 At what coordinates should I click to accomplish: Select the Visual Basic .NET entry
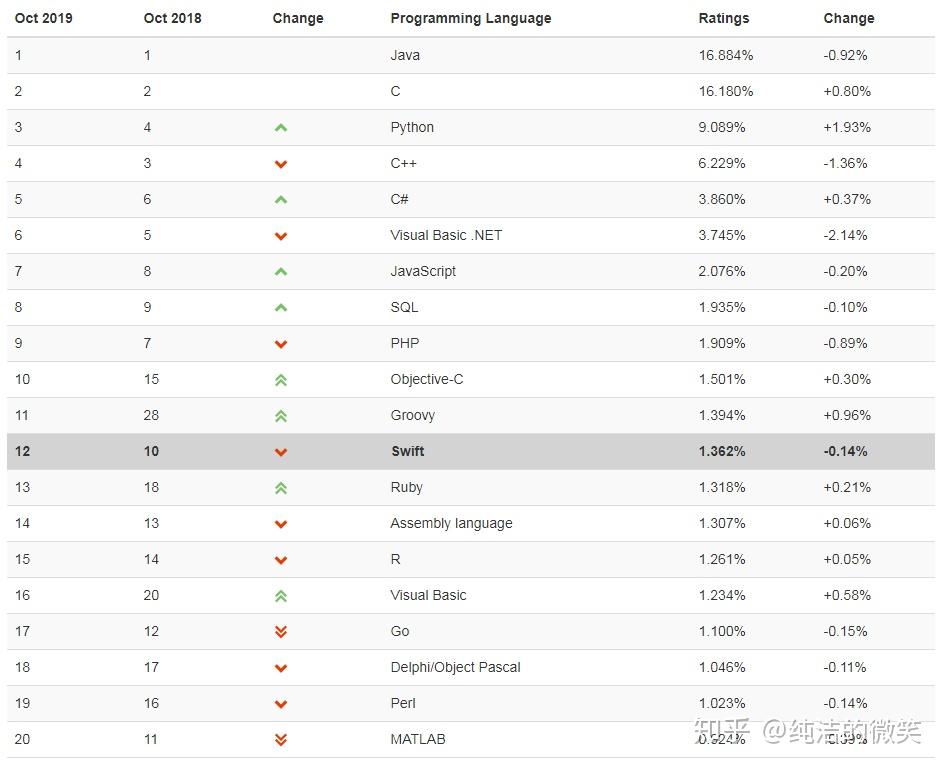click(x=446, y=235)
